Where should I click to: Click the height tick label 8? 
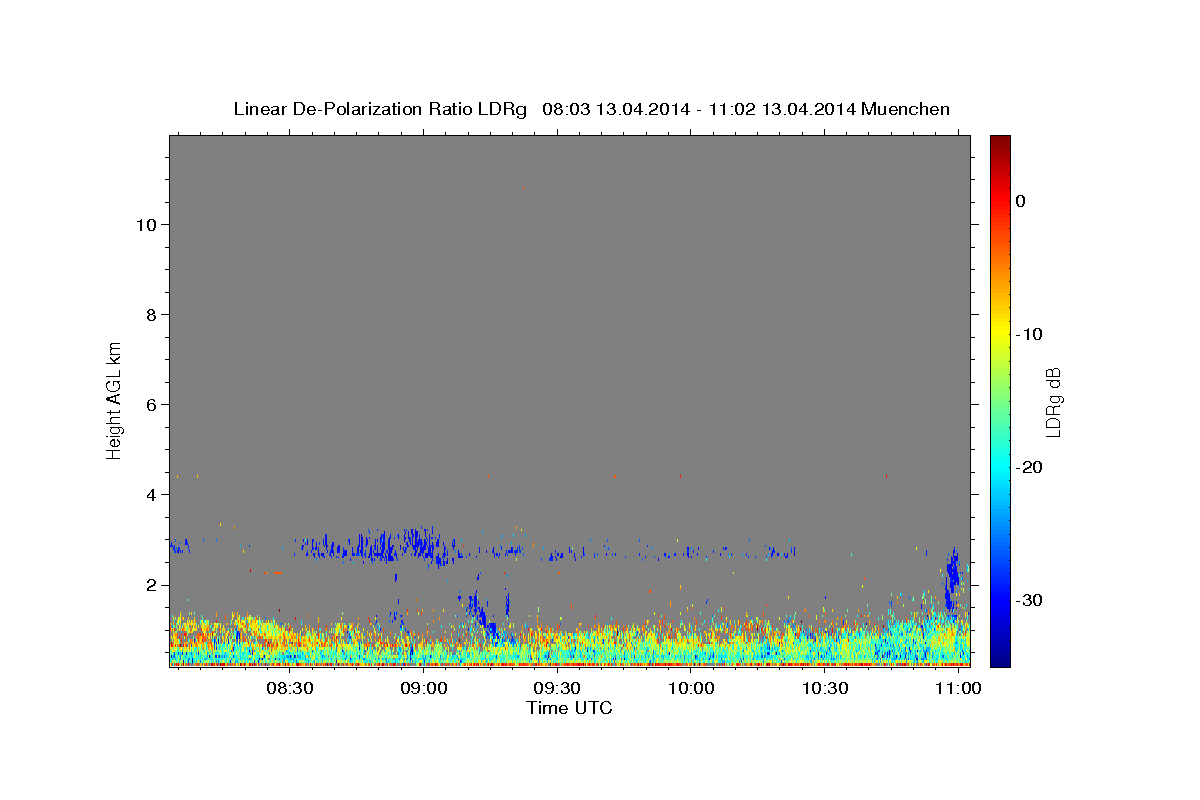[x=150, y=314]
